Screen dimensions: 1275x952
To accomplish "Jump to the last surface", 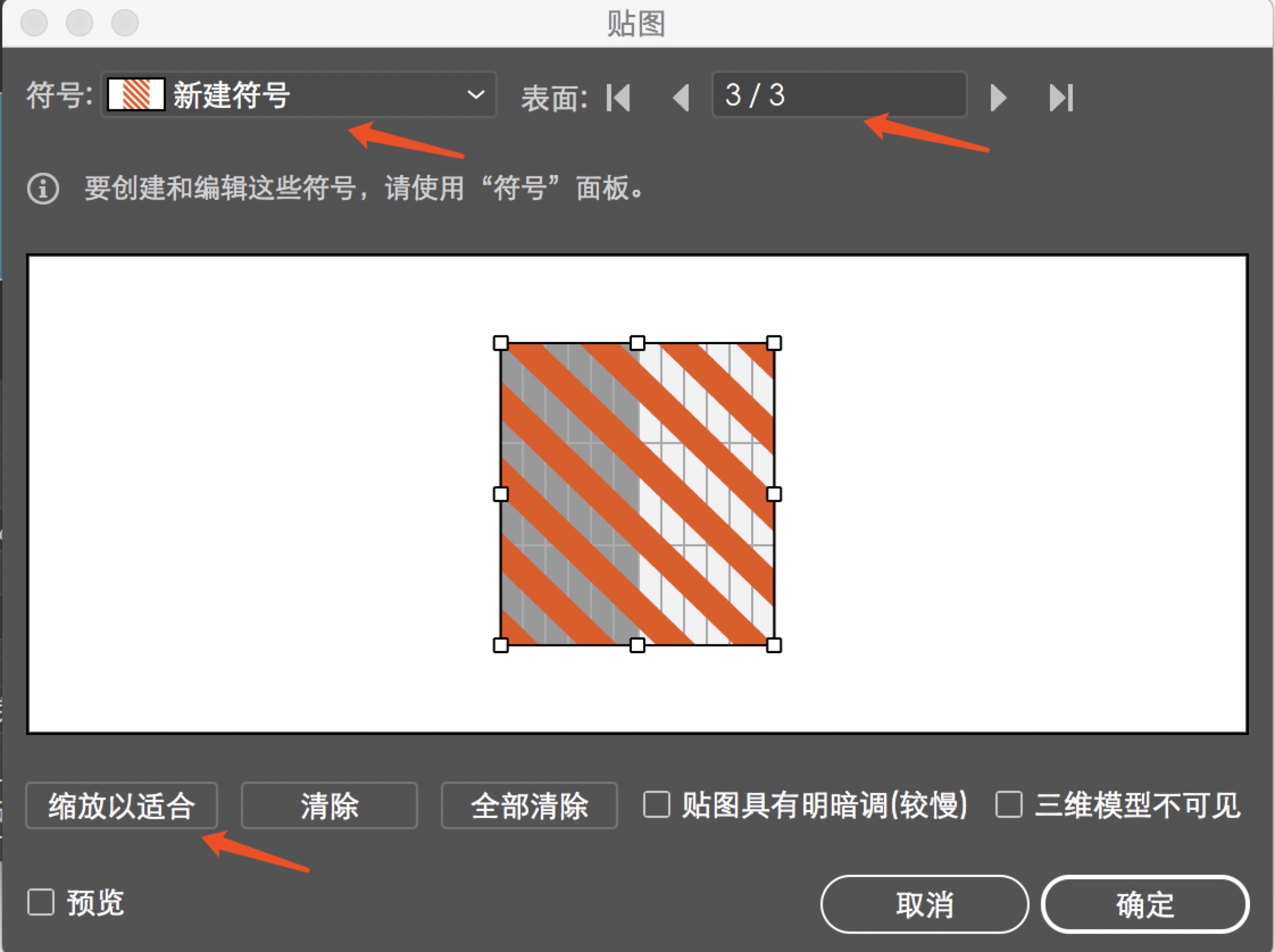I will tap(1061, 97).
